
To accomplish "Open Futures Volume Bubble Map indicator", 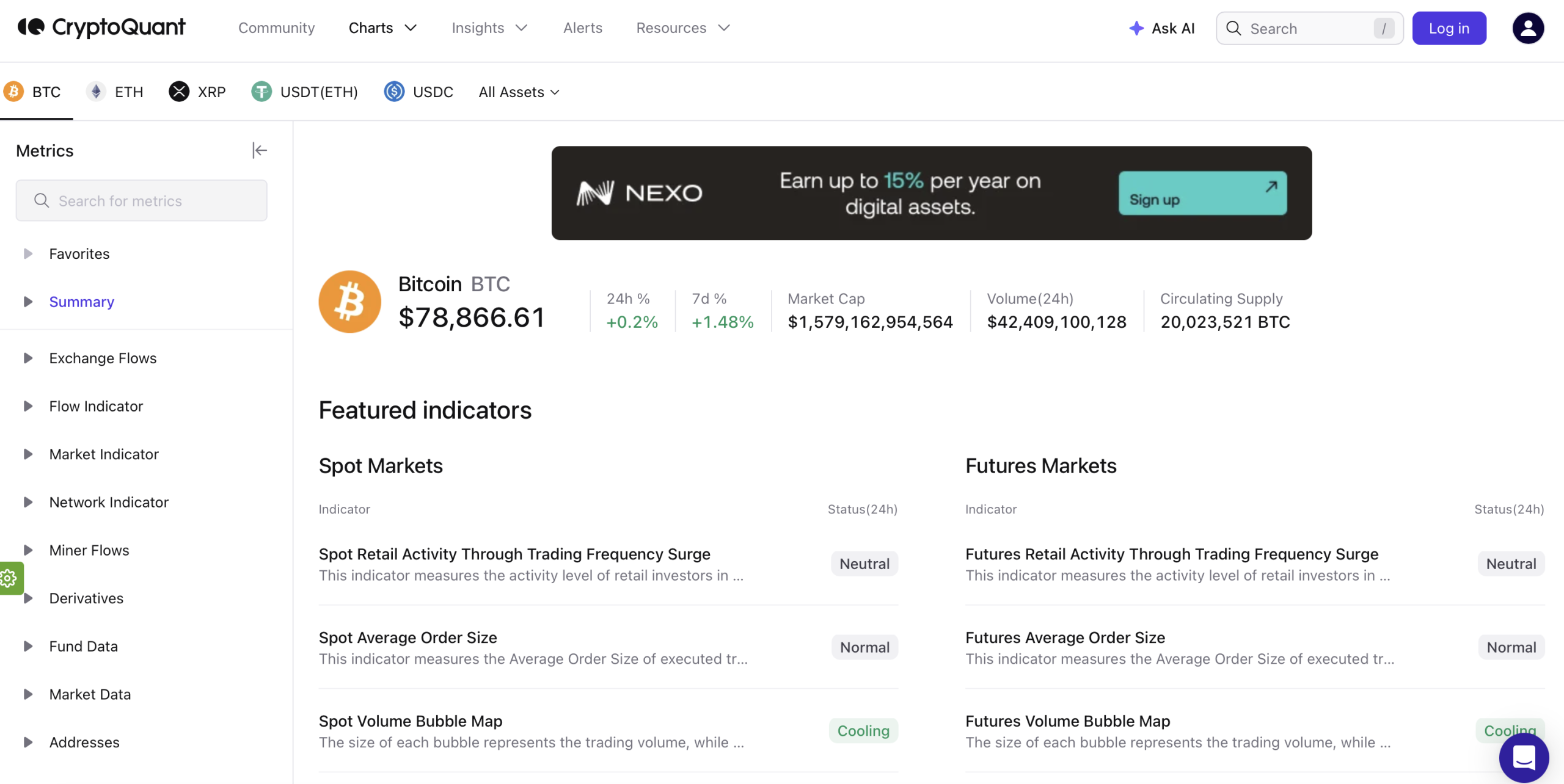I will pos(1067,721).
